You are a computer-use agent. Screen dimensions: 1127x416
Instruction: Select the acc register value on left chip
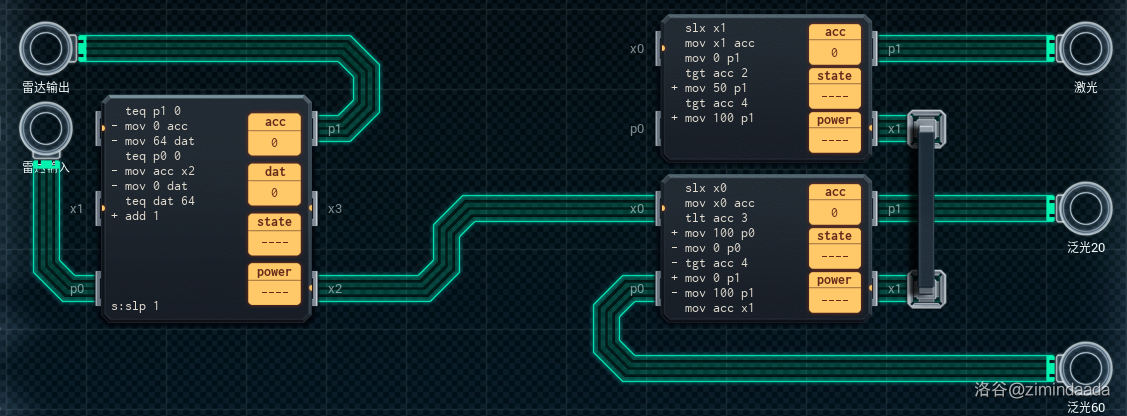274,143
